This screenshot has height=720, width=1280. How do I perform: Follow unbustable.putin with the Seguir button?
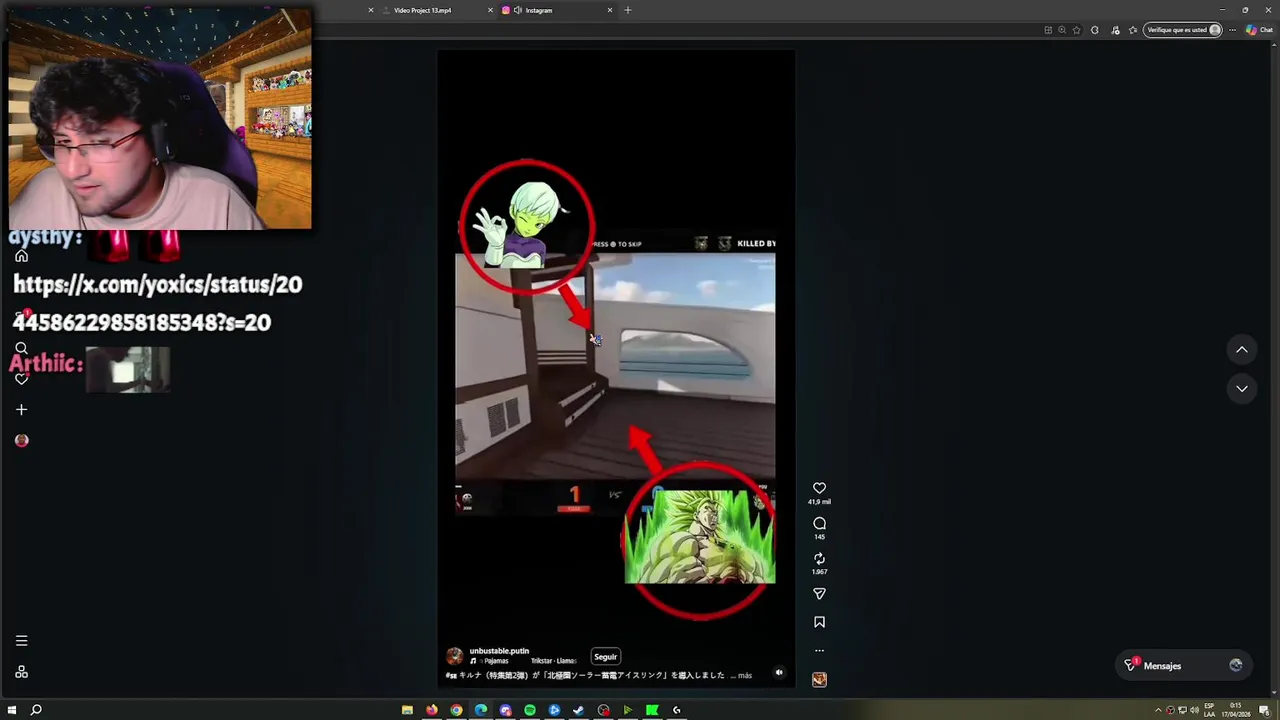pos(605,657)
